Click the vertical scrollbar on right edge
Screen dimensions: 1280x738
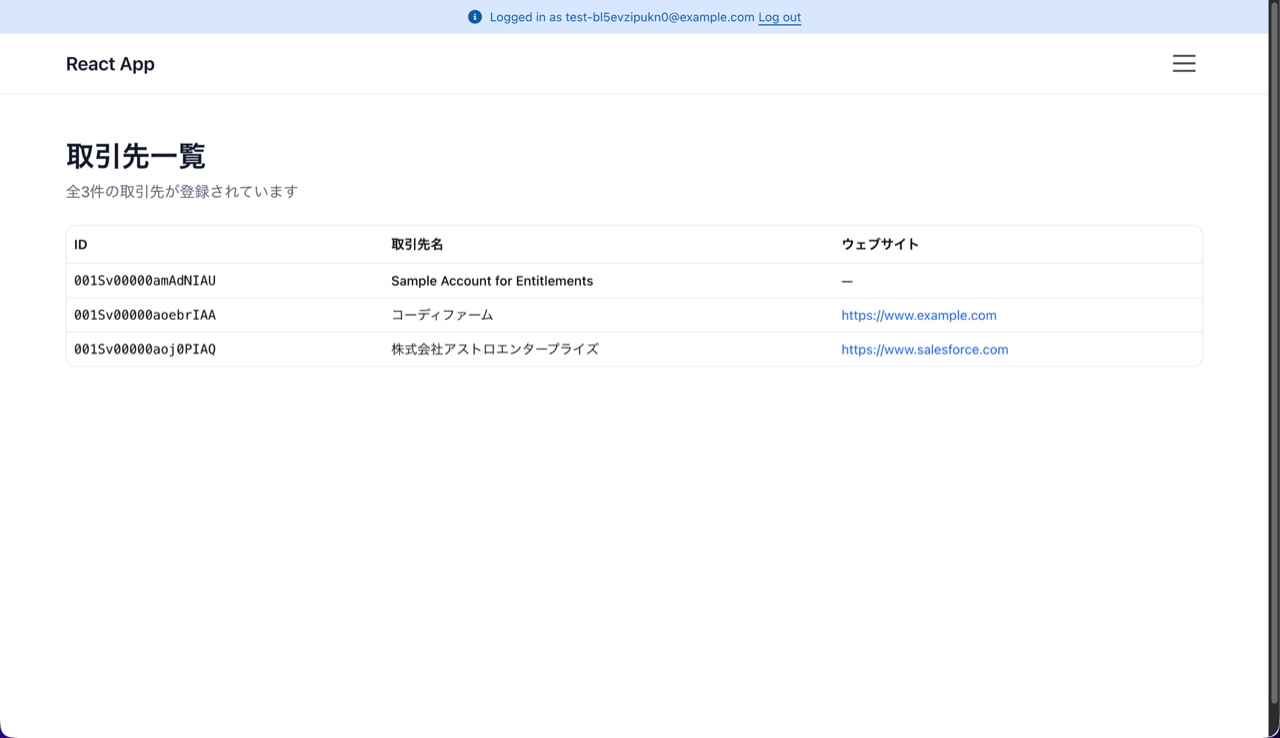[x=1273, y=350]
